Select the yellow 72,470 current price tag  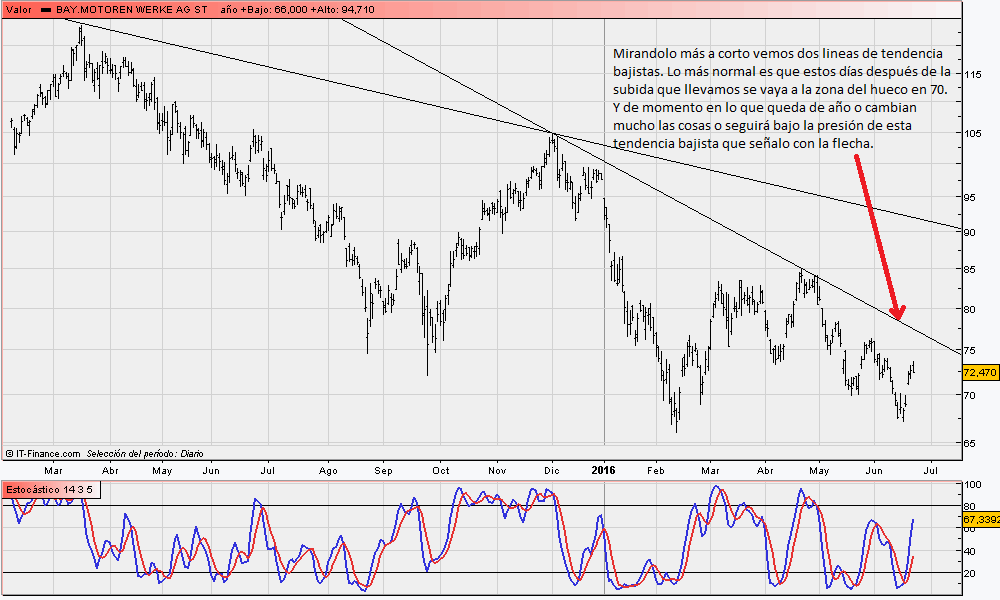[979, 372]
